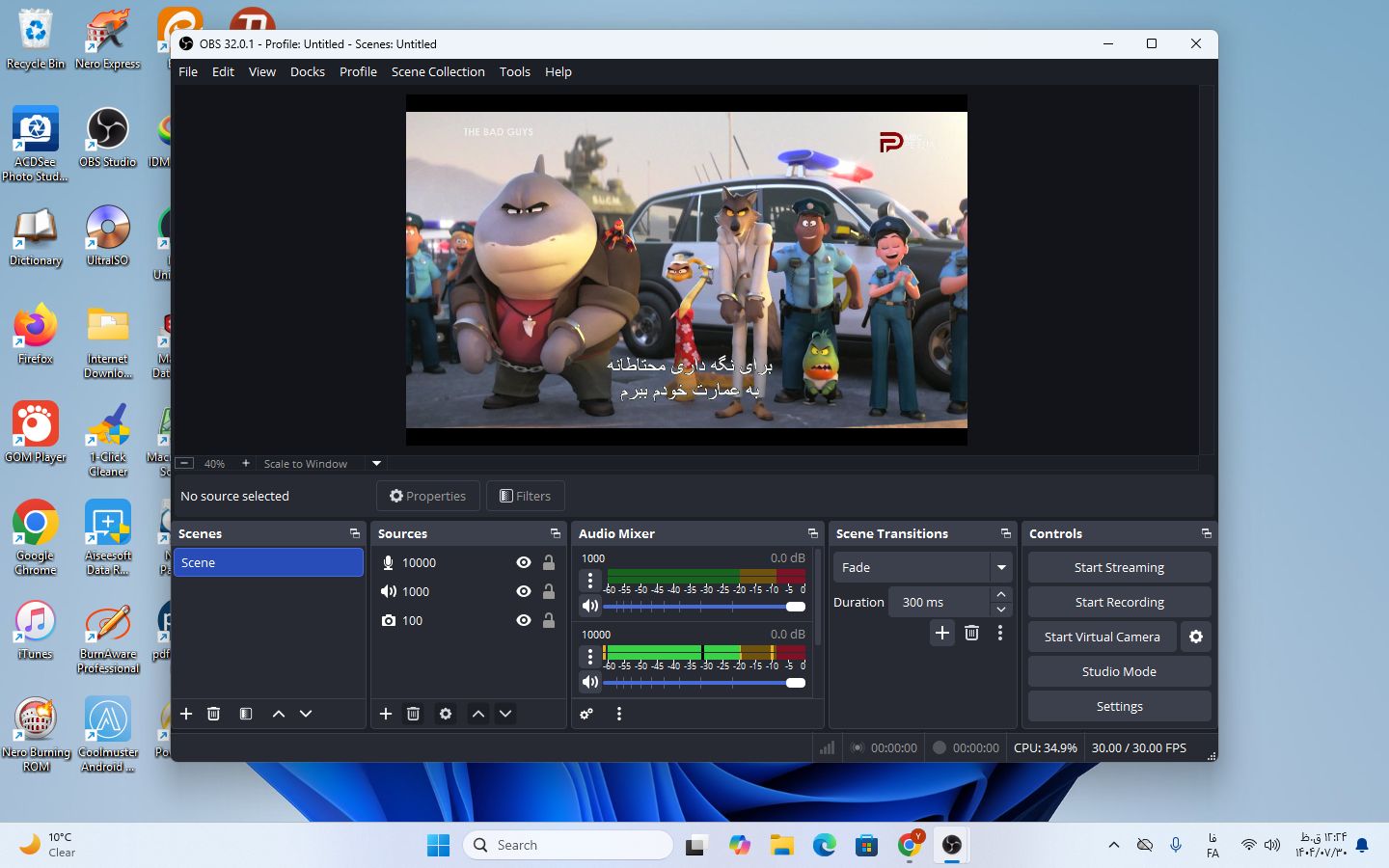Zoom out the preview with minus icon
Viewport: 1389px width, 868px height.
185,463
